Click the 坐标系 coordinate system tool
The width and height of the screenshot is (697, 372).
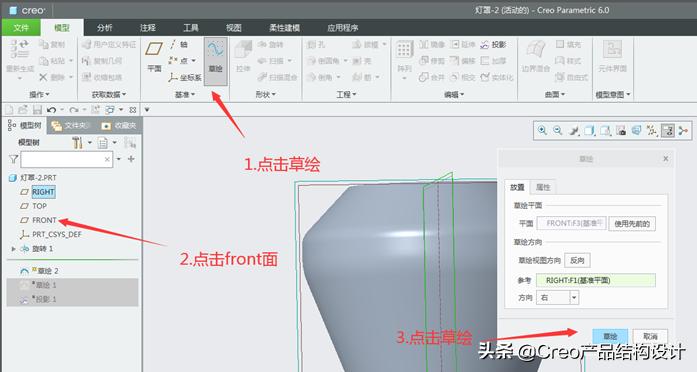pyautogui.click(x=185, y=77)
